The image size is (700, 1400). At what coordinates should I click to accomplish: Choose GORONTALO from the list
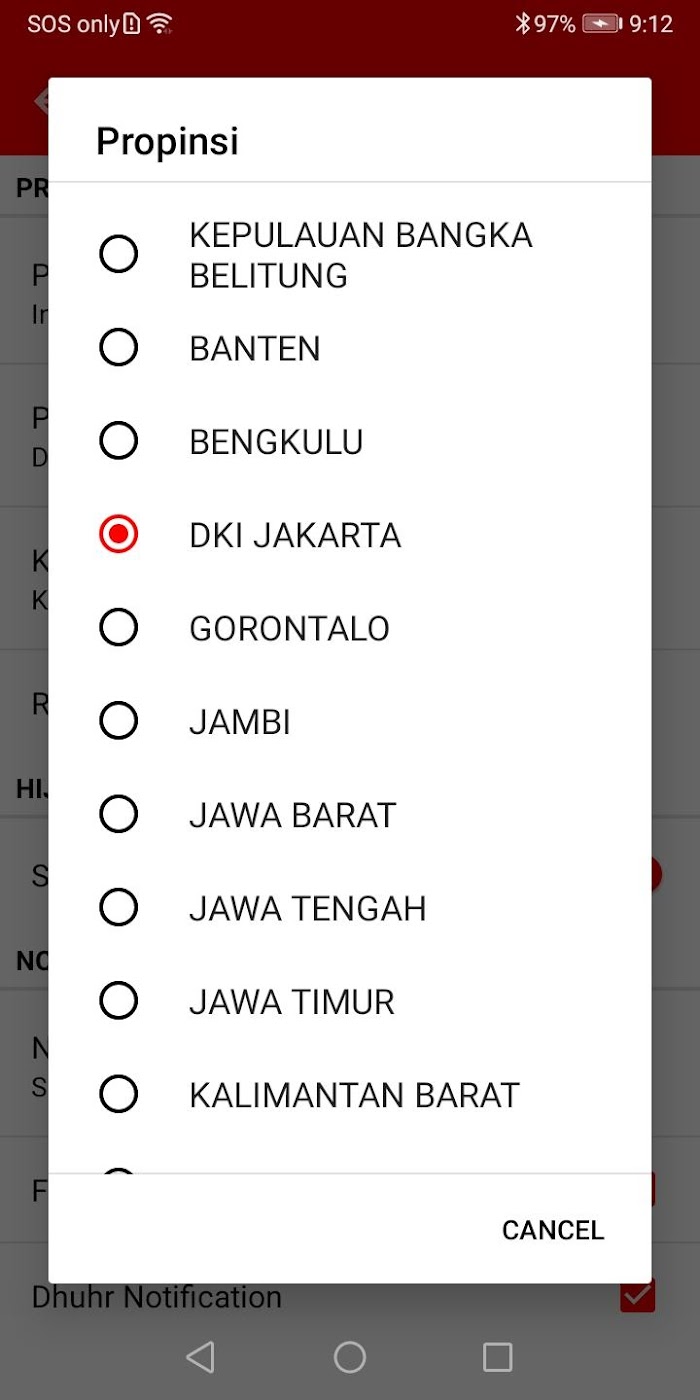tap(350, 628)
